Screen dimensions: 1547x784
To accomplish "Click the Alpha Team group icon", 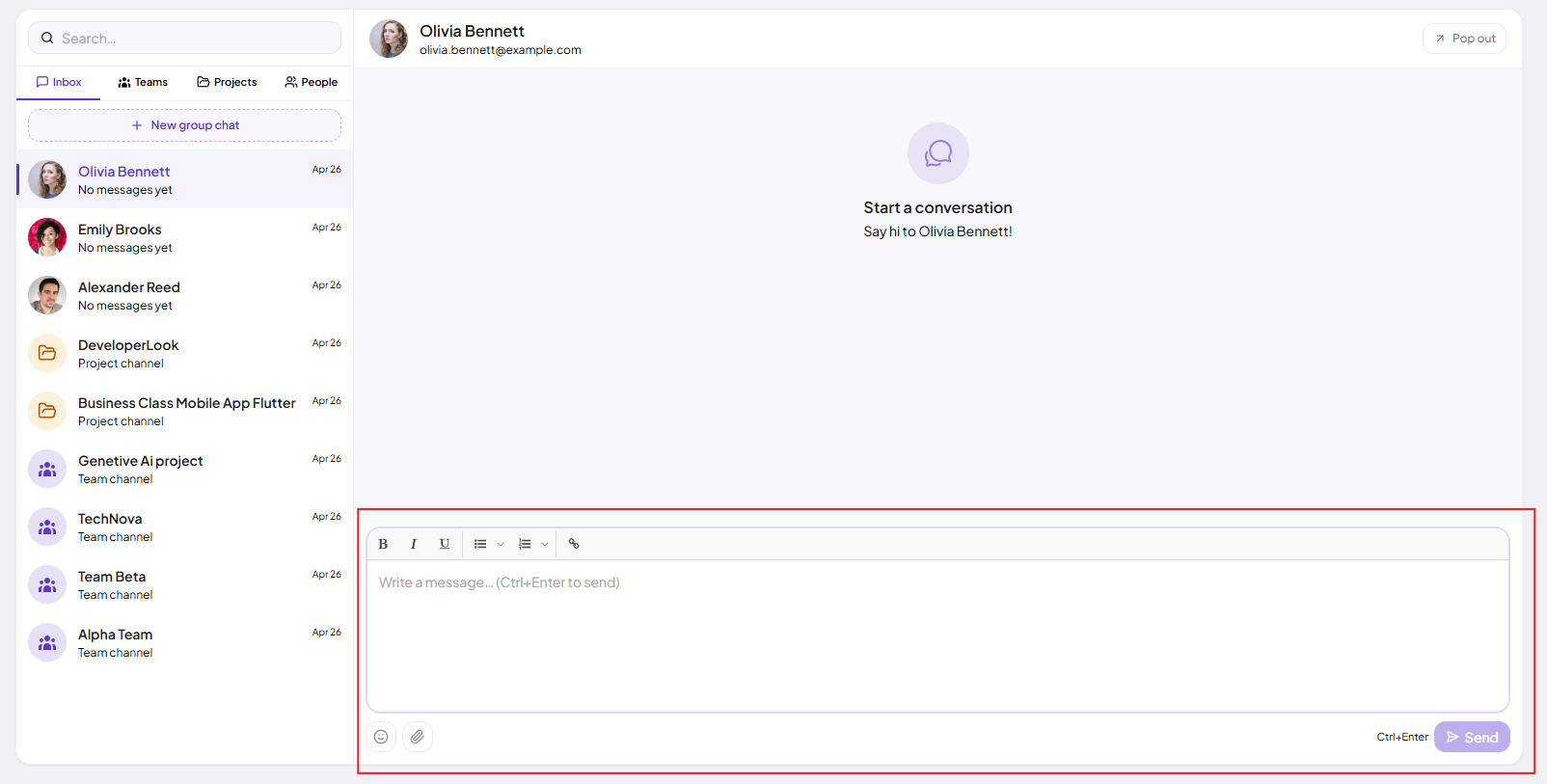I will click(47, 642).
